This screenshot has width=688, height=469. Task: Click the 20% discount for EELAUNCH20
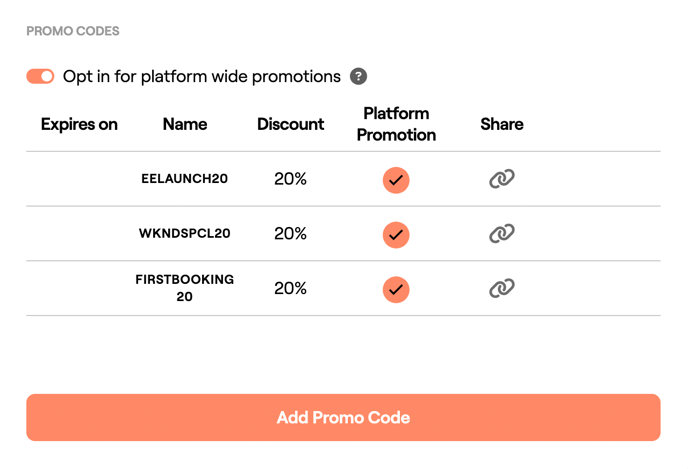(x=290, y=180)
